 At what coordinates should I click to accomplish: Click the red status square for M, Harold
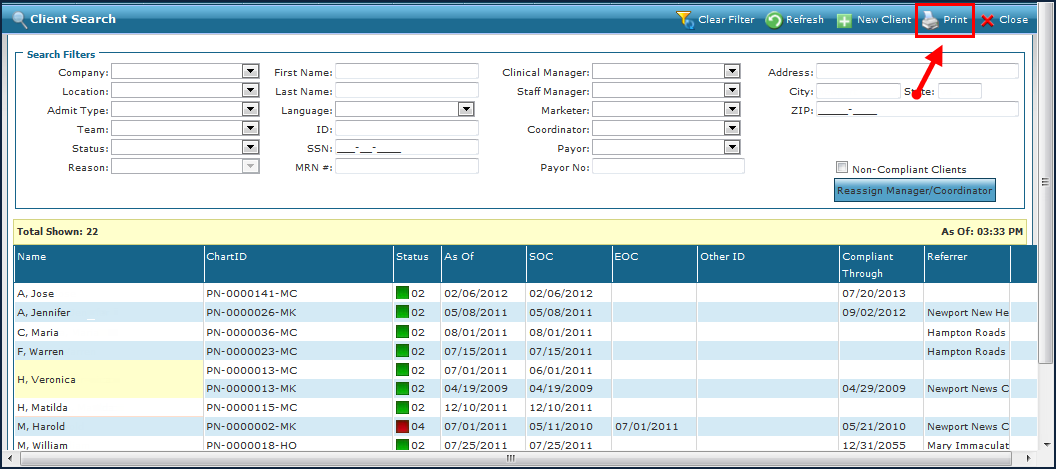pos(403,427)
